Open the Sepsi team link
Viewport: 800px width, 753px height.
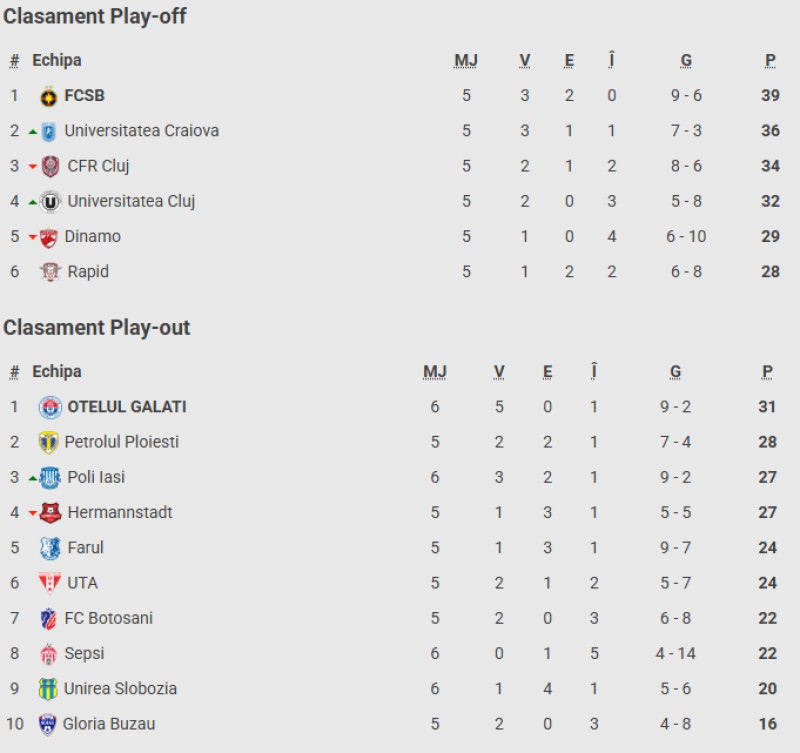tap(84, 654)
